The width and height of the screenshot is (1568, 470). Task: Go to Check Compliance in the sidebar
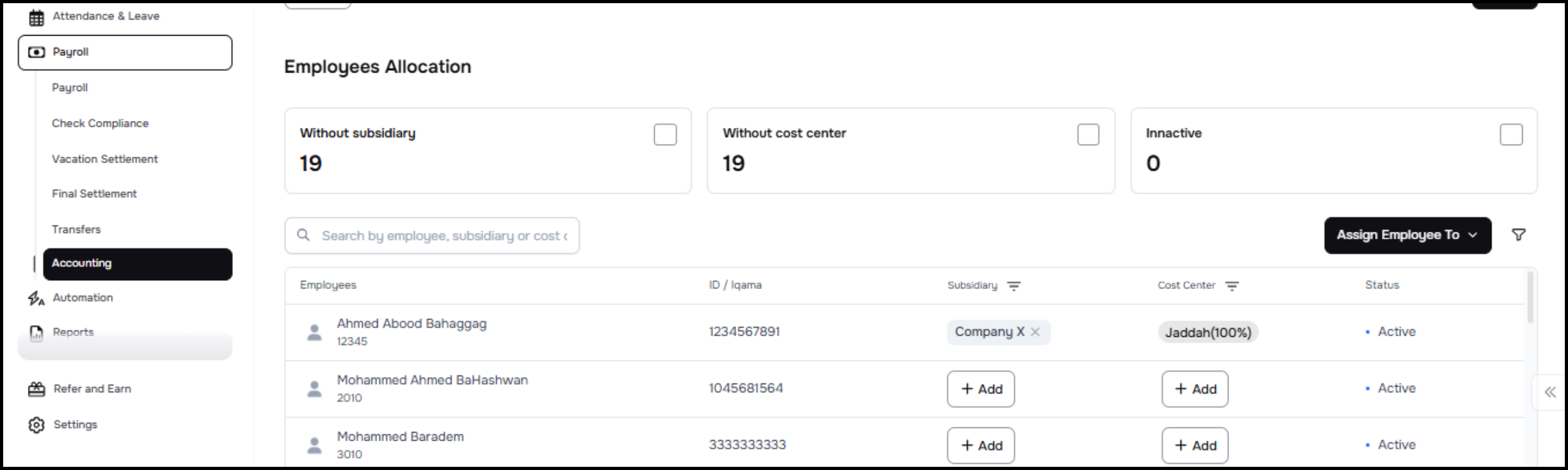(x=100, y=124)
